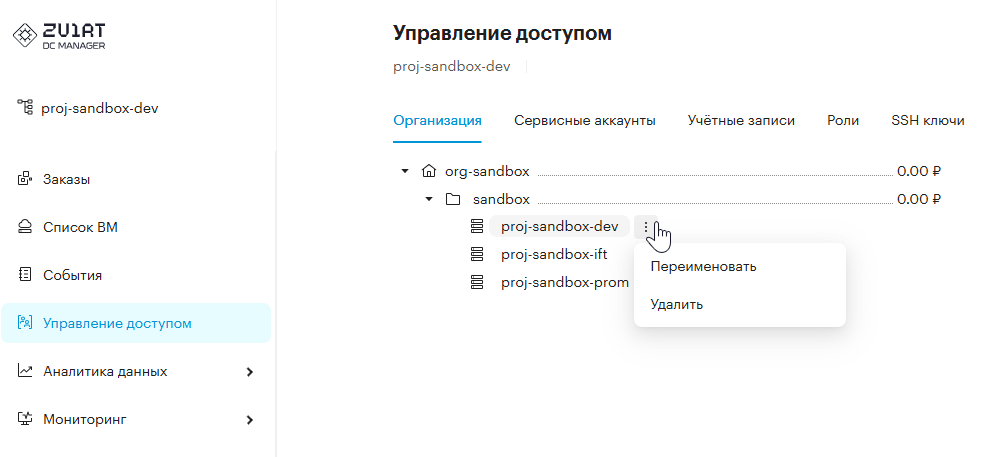Click the События log icon
991x457 pixels.
pyautogui.click(x=25, y=275)
